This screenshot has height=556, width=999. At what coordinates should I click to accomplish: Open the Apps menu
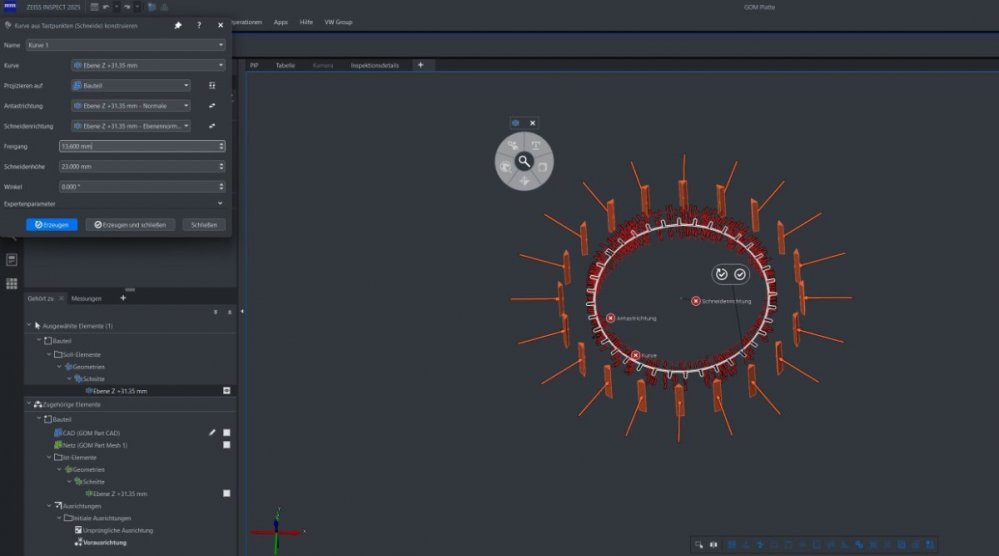pyautogui.click(x=281, y=21)
